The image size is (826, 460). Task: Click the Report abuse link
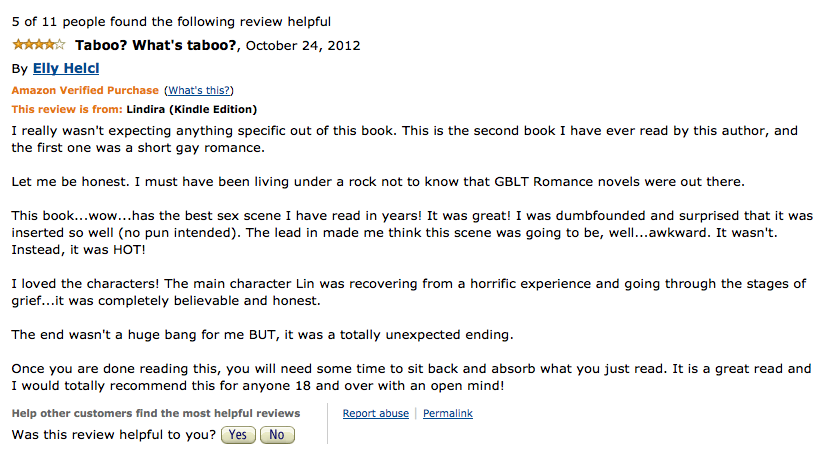376,413
